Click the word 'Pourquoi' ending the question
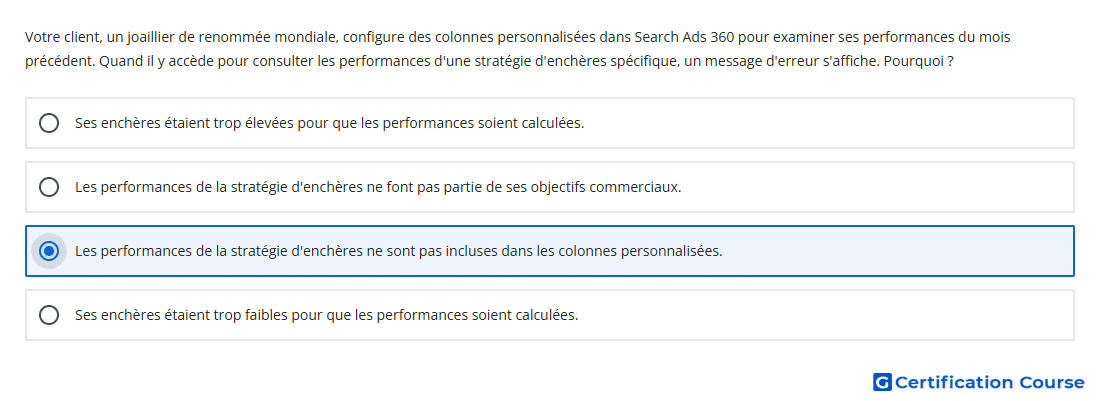The width and height of the screenshot is (1100, 401). click(x=914, y=61)
